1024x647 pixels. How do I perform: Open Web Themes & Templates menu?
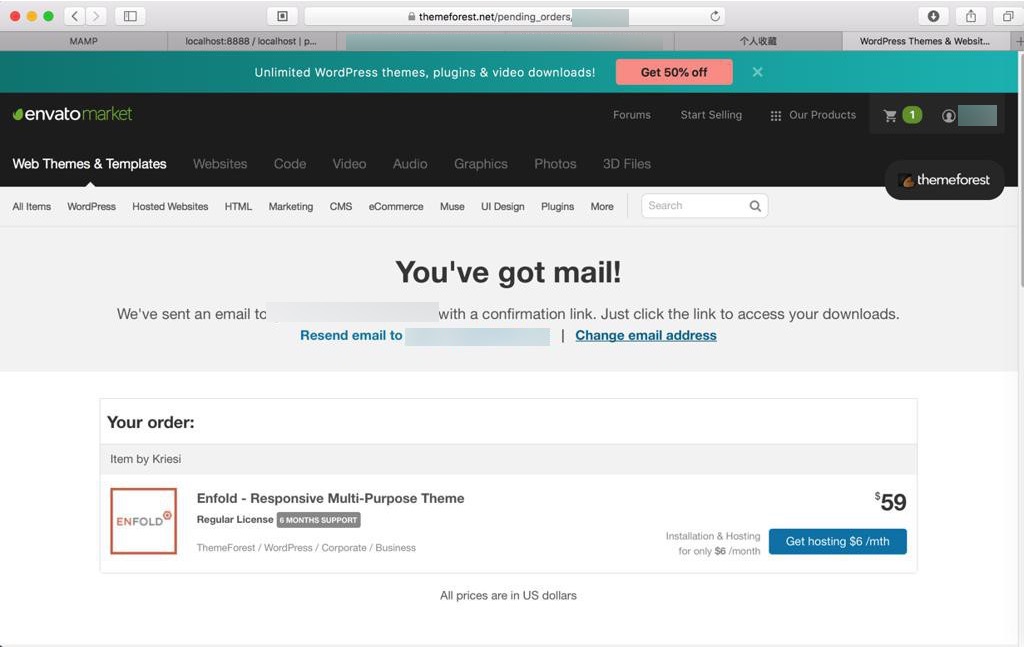[89, 164]
